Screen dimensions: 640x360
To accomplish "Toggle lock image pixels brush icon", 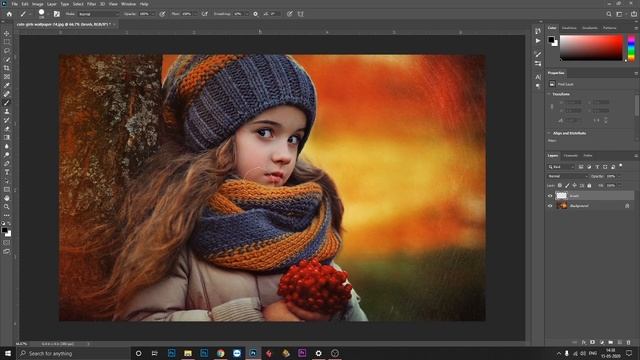I will 567,185.
